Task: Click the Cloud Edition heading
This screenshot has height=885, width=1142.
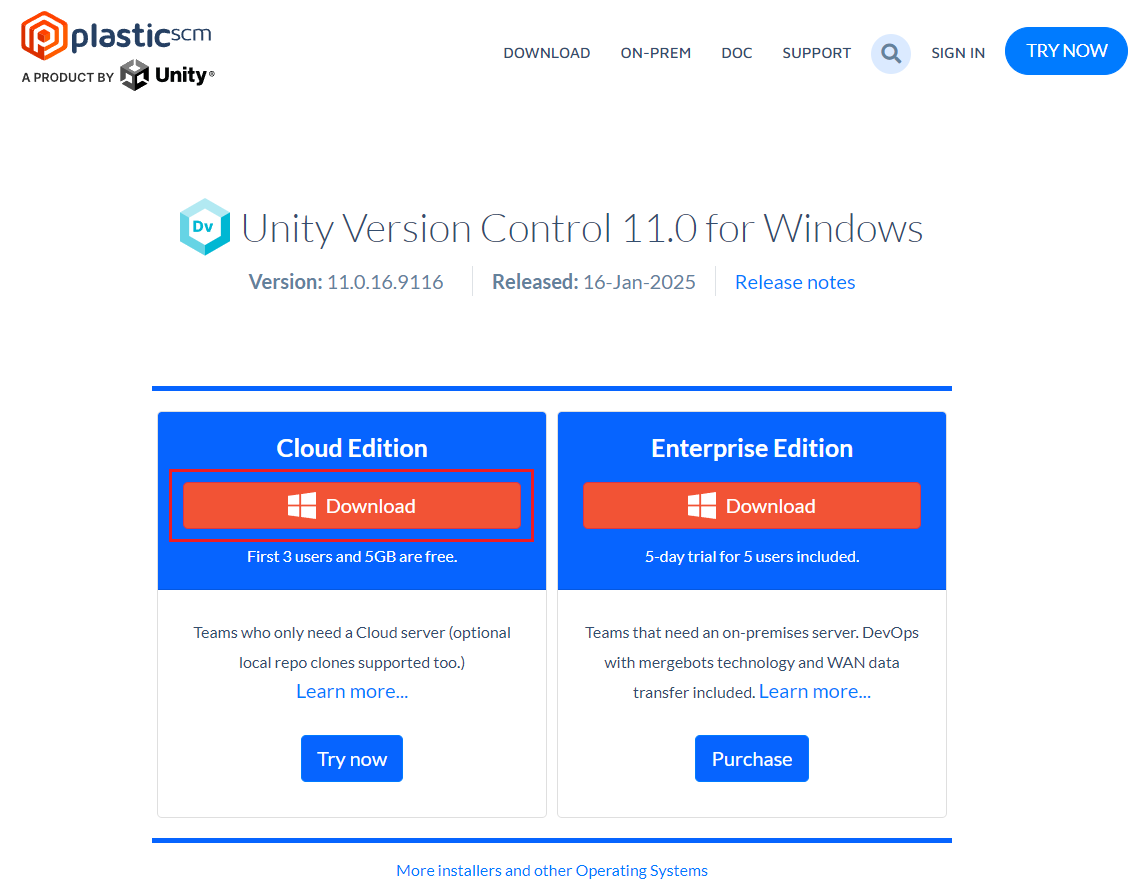Action: 352,448
